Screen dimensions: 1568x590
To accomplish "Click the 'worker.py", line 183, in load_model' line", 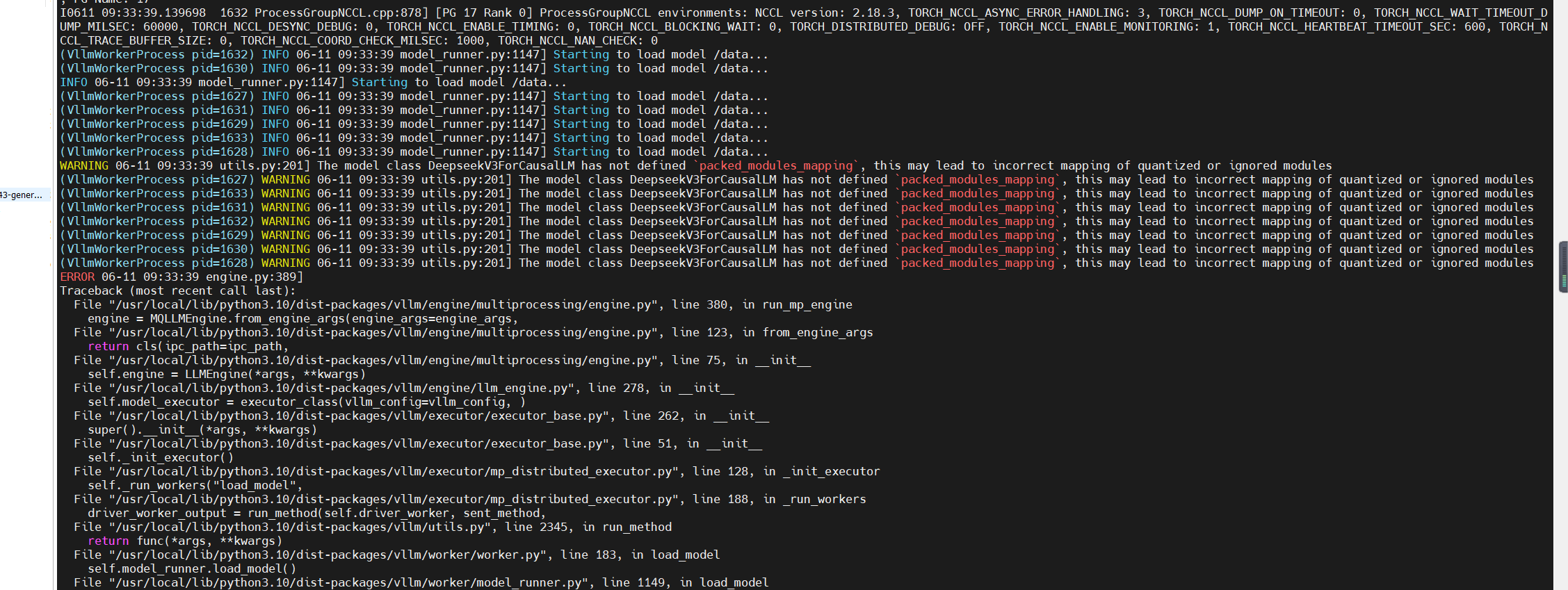I will coord(397,555).
